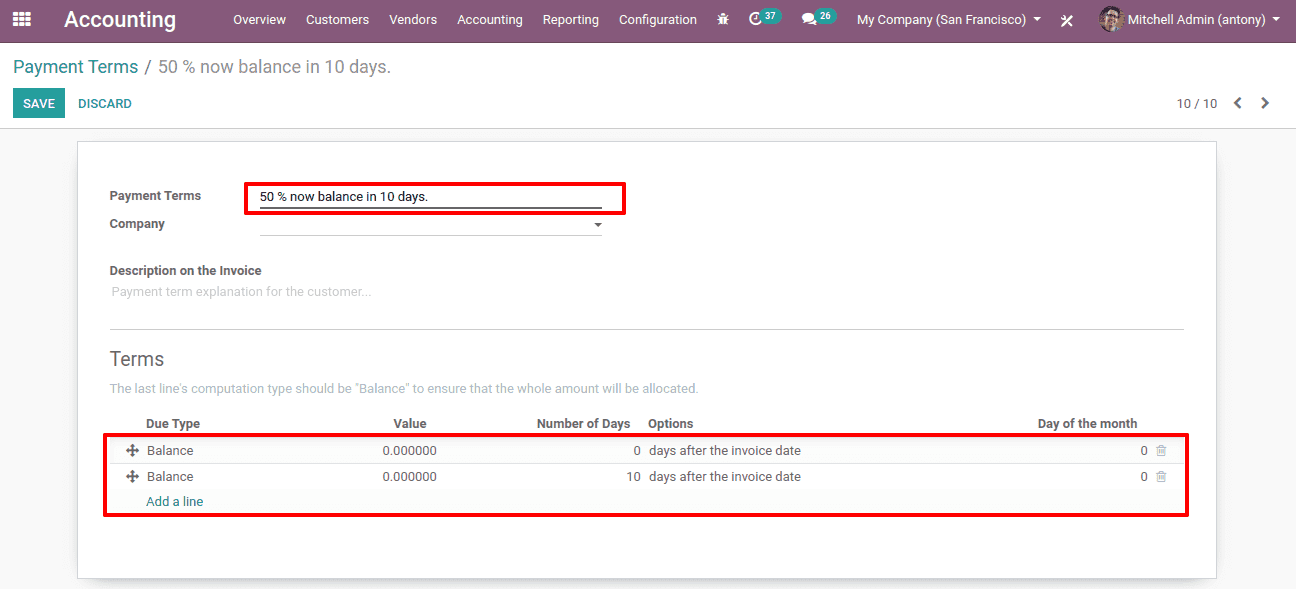Go back to Payment Terms breadcrumb

pos(76,67)
